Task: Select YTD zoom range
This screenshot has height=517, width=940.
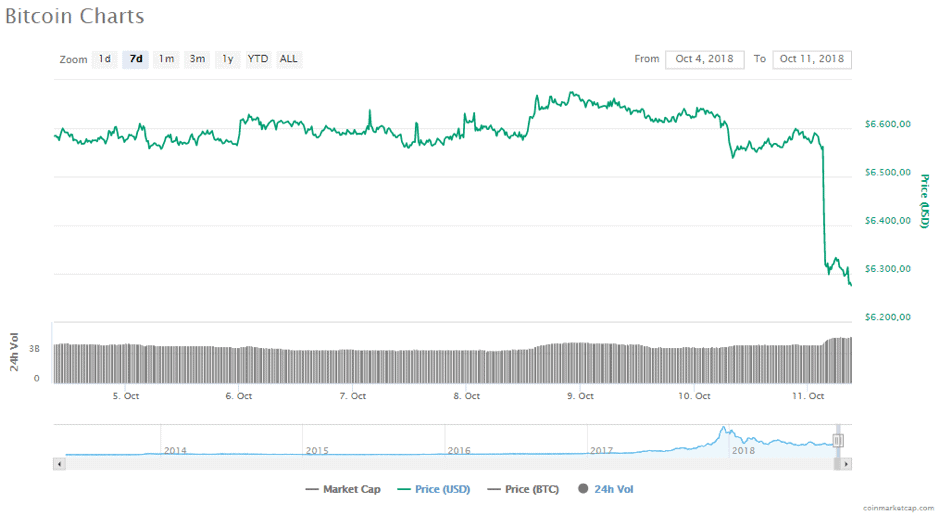Action: [258, 59]
